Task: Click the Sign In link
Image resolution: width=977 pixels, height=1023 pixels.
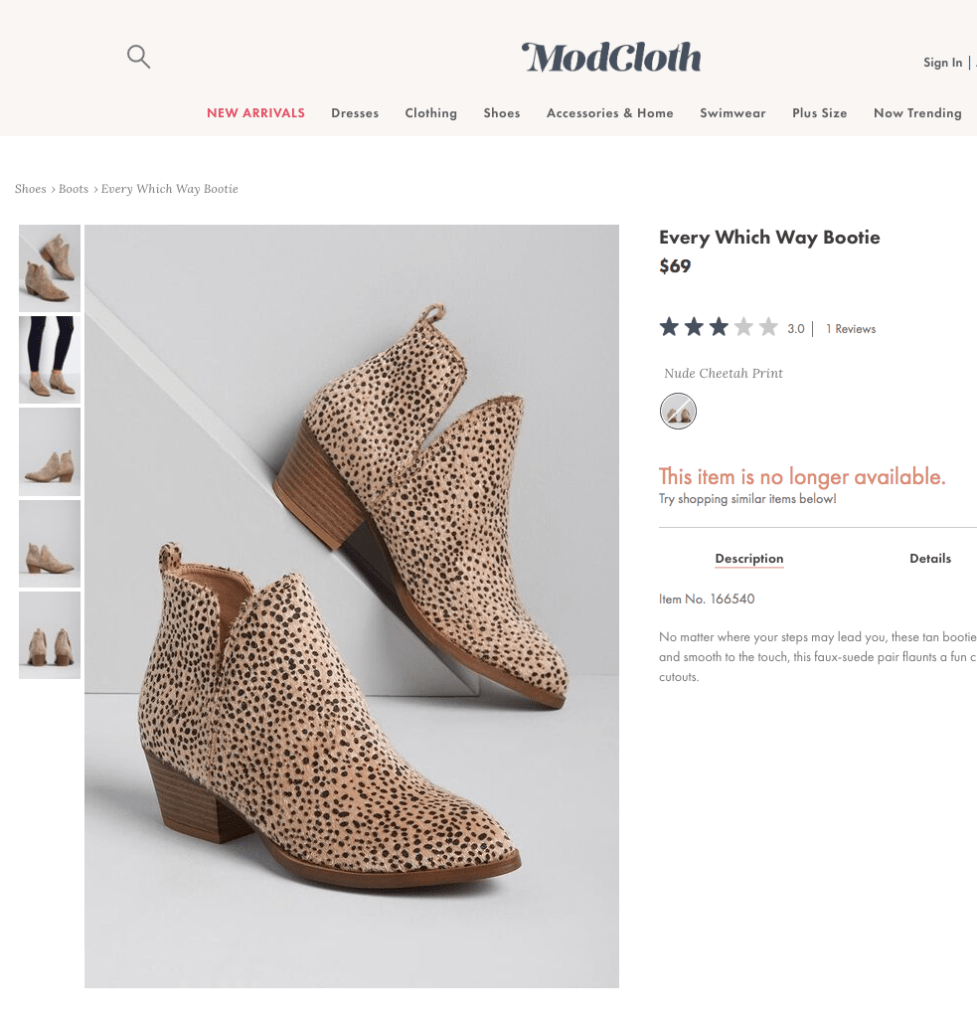Action: [x=943, y=63]
